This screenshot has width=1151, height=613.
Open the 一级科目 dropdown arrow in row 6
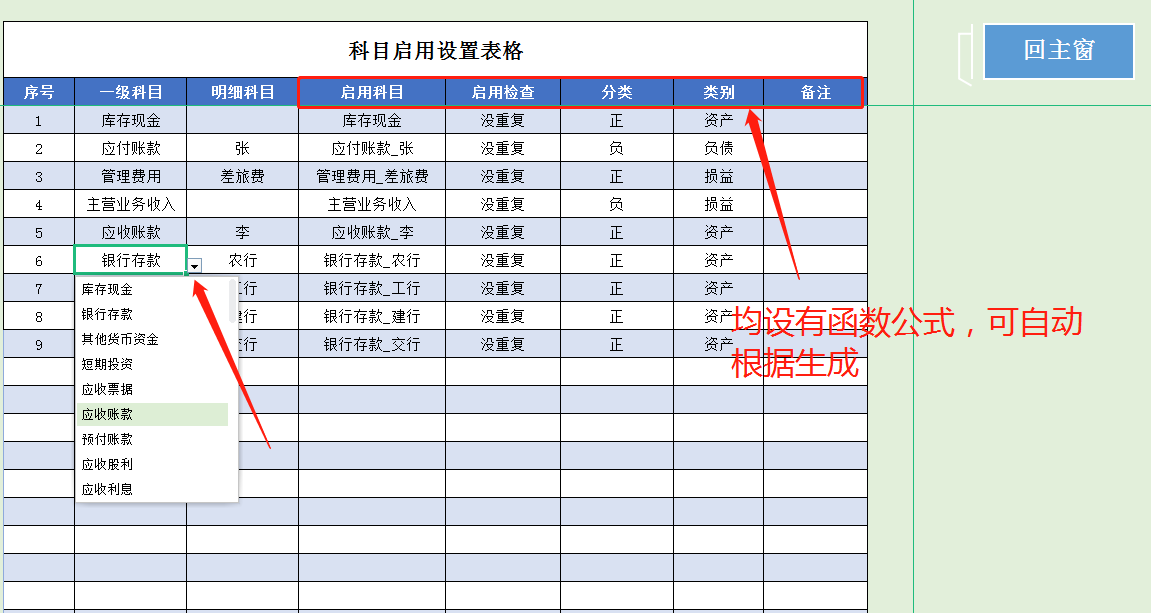click(194, 267)
